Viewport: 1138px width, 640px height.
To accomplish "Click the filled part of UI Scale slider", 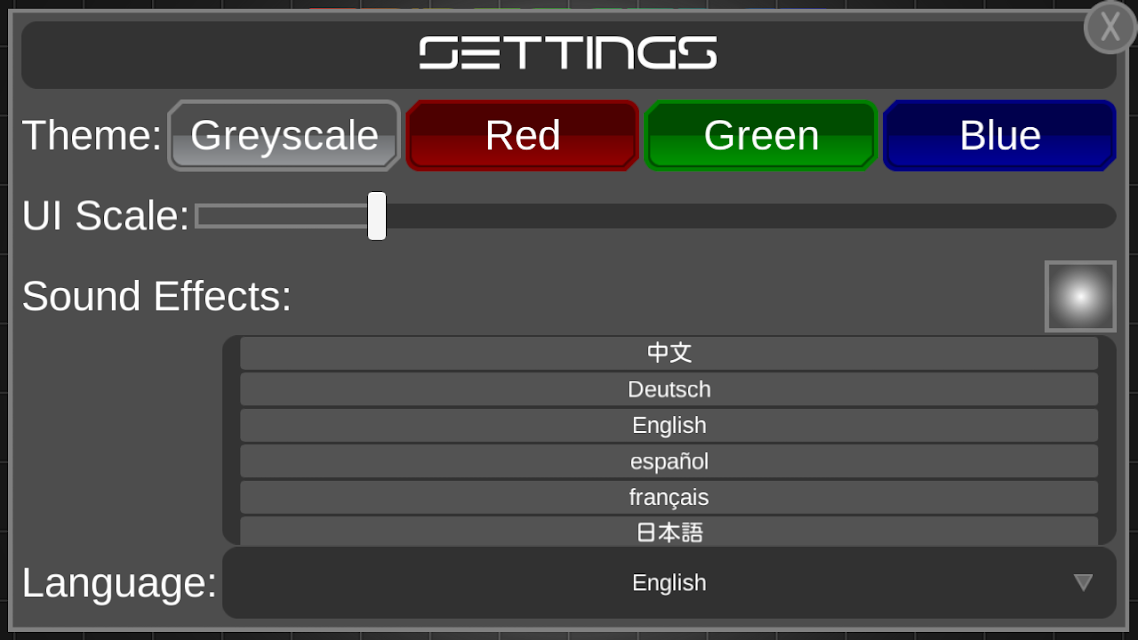I will click(282, 216).
